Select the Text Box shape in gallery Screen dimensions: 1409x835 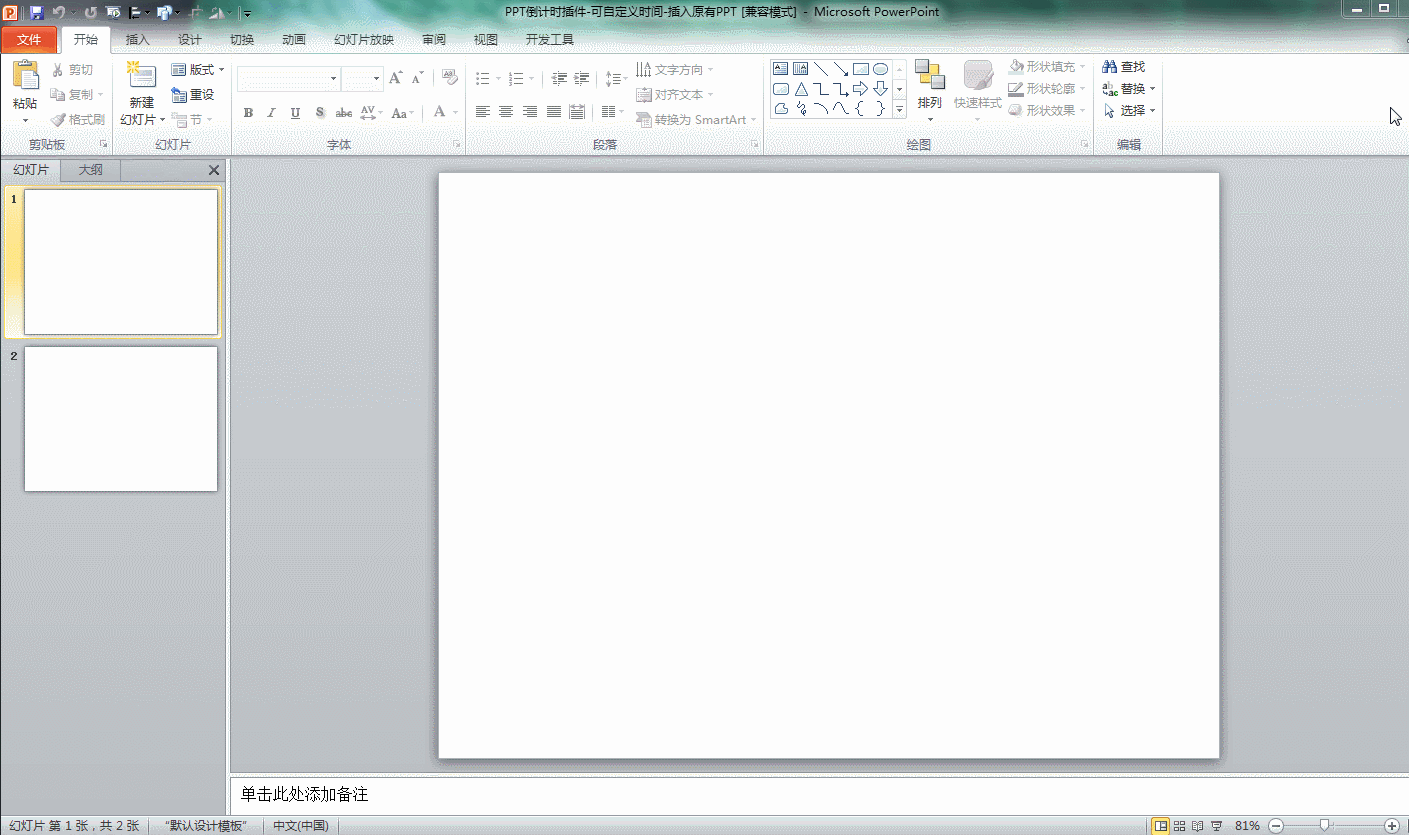pos(781,69)
